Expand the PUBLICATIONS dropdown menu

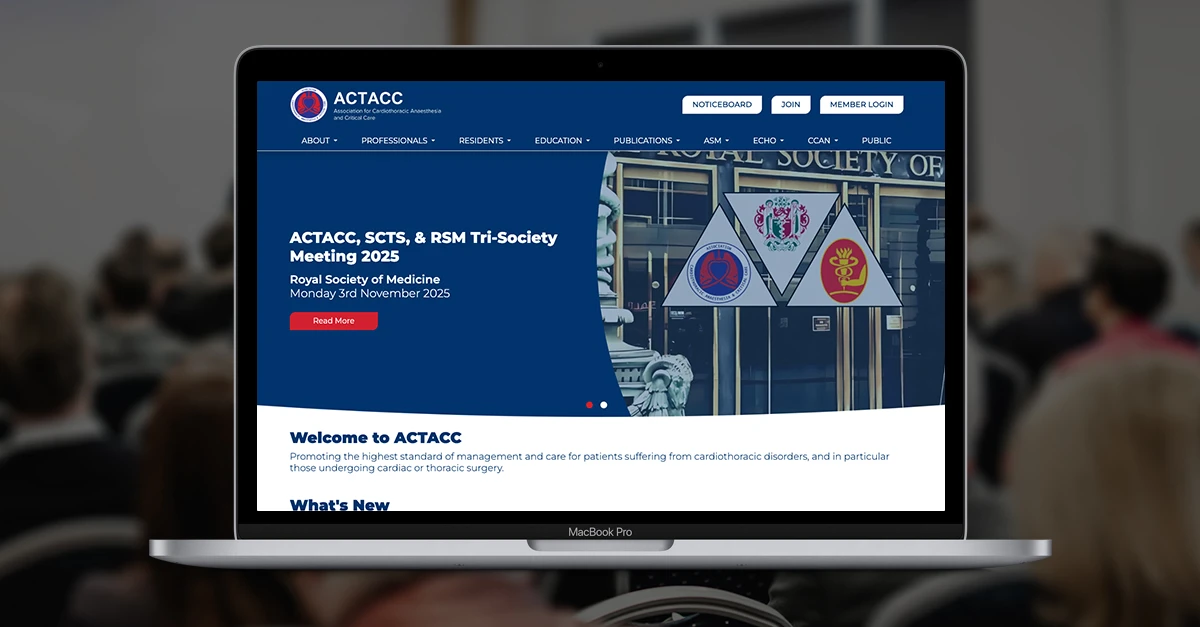tap(647, 141)
